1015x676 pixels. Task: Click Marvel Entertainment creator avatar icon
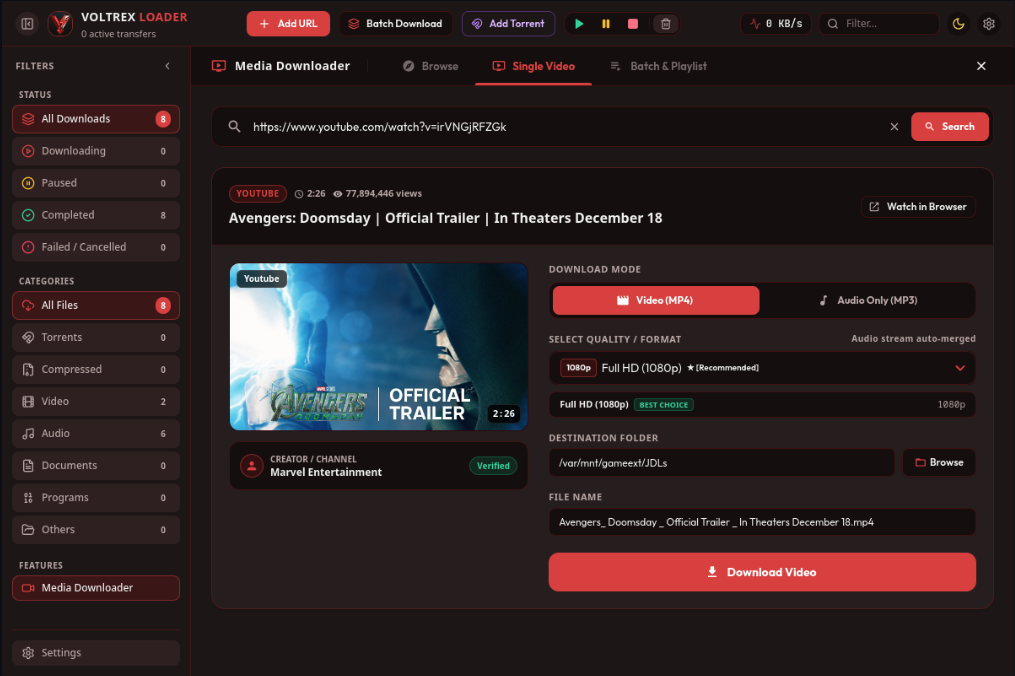251,466
